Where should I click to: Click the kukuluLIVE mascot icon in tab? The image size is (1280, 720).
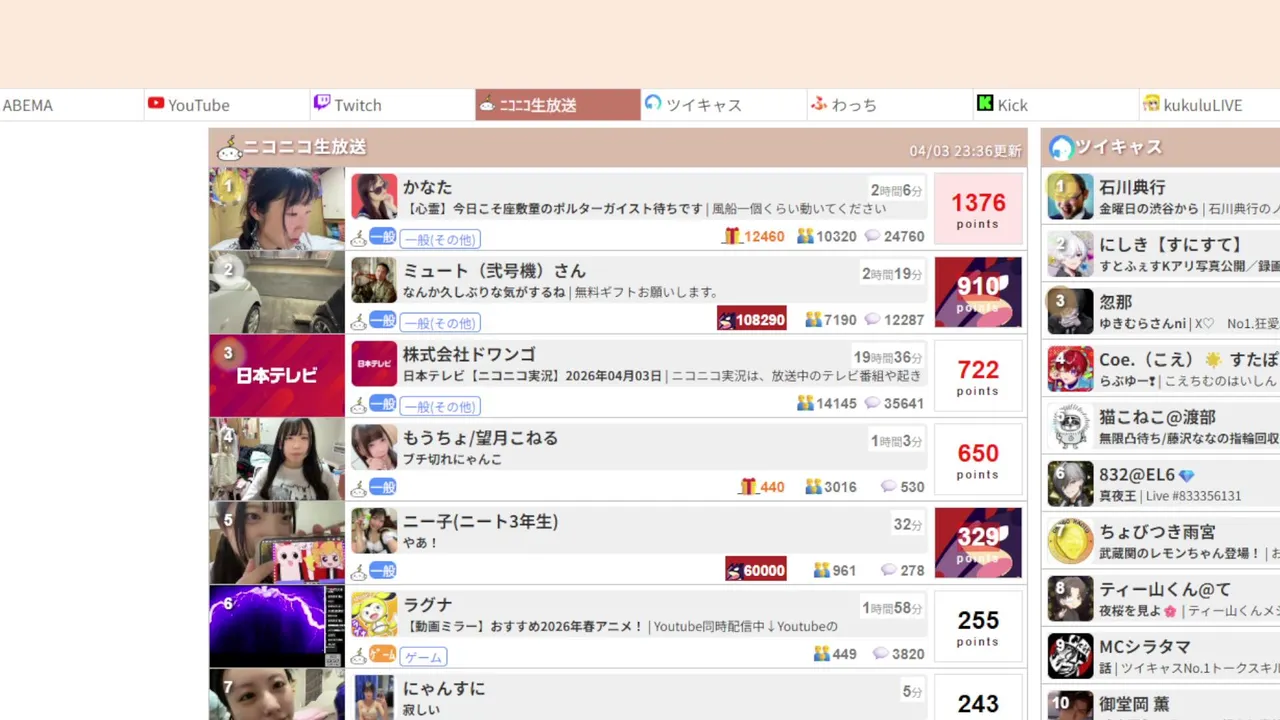pyautogui.click(x=1151, y=103)
